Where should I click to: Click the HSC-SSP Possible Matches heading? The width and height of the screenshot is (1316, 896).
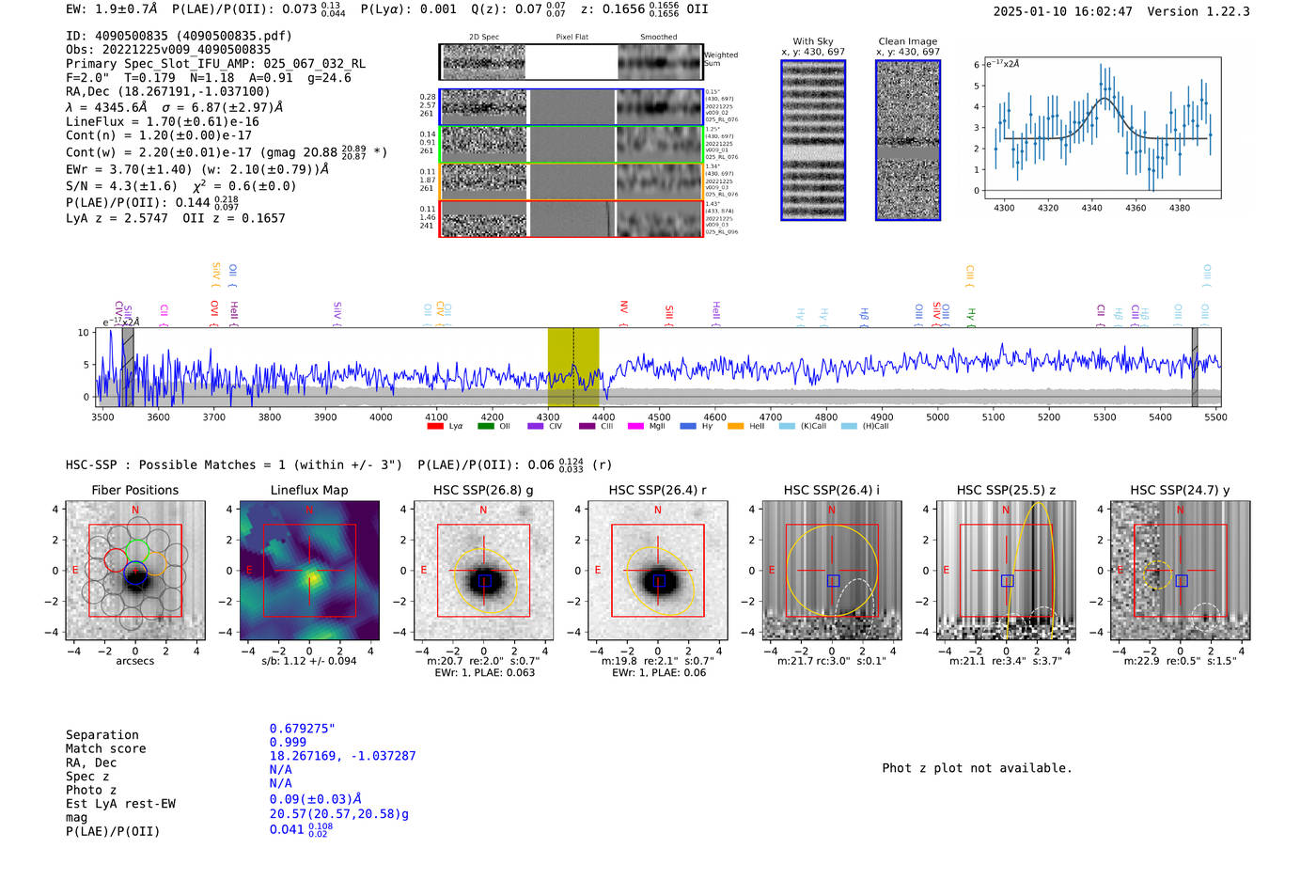234,464
